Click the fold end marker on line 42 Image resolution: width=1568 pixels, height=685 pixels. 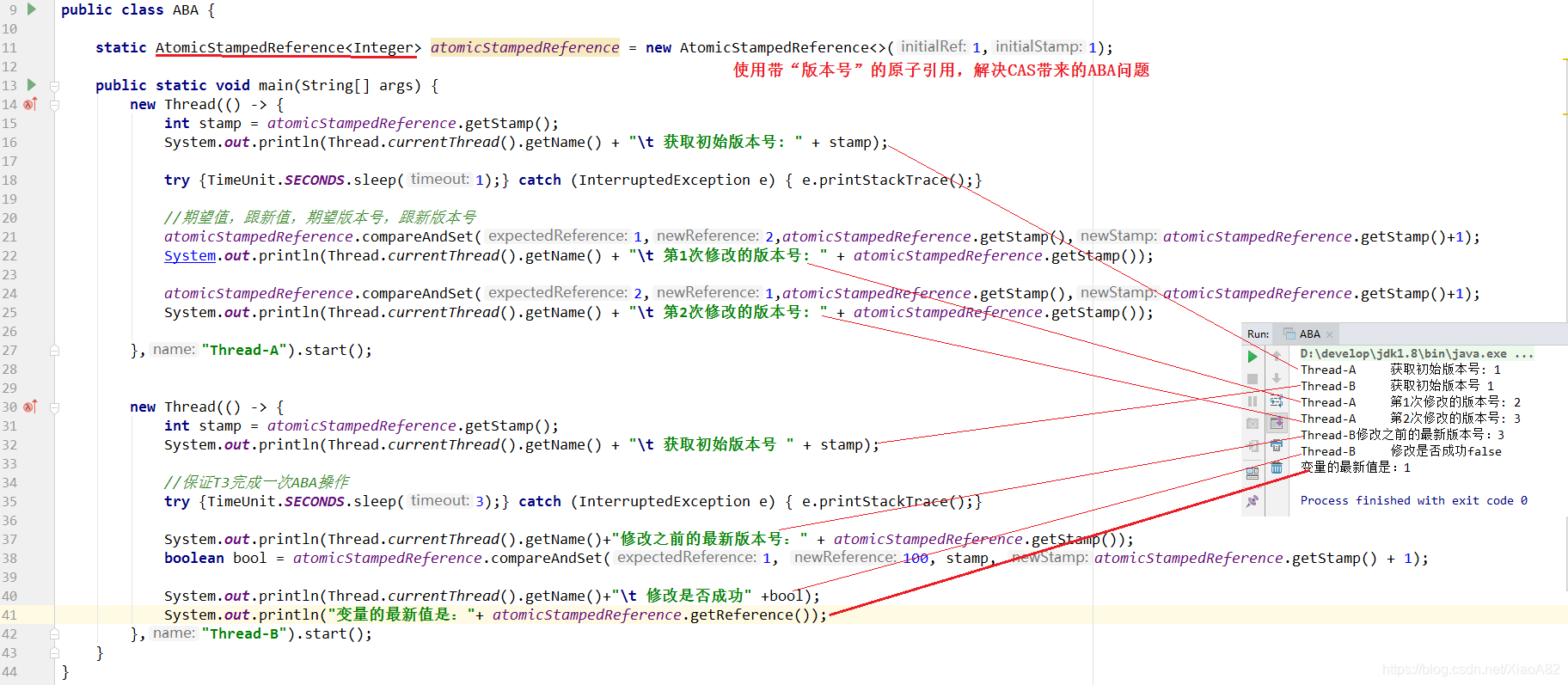click(54, 633)
